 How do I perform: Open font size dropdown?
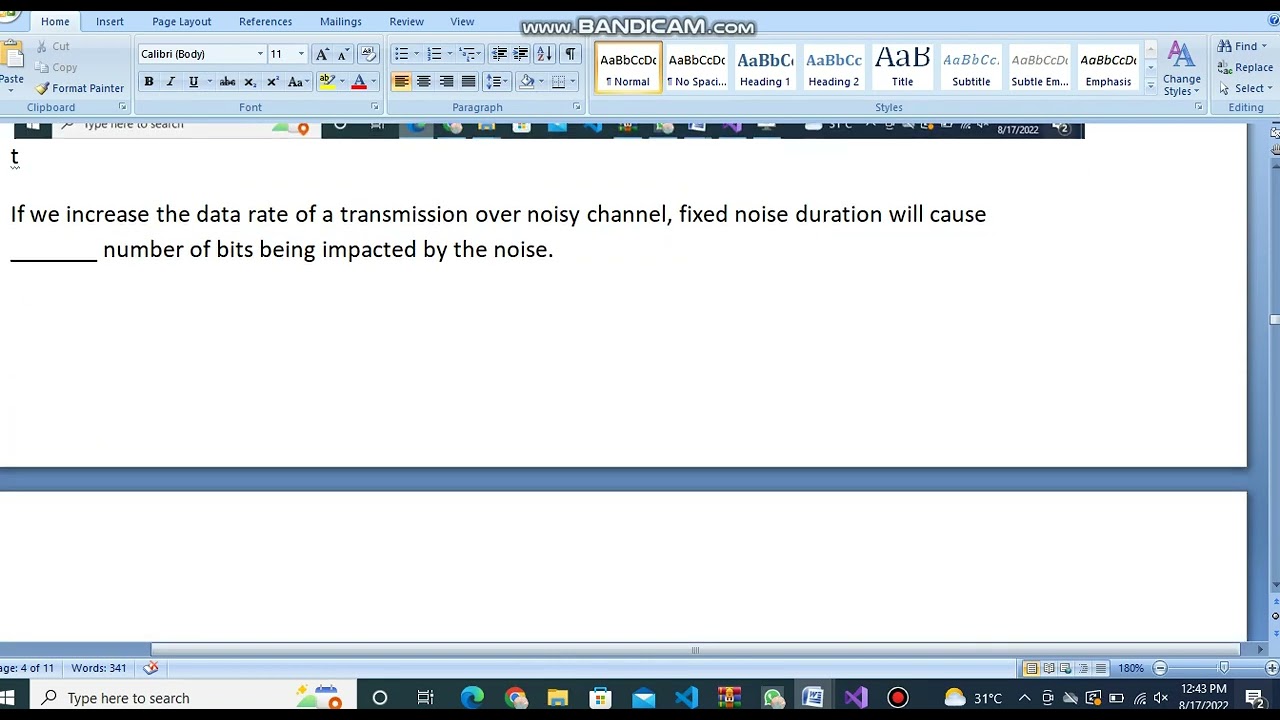[301, 54]
